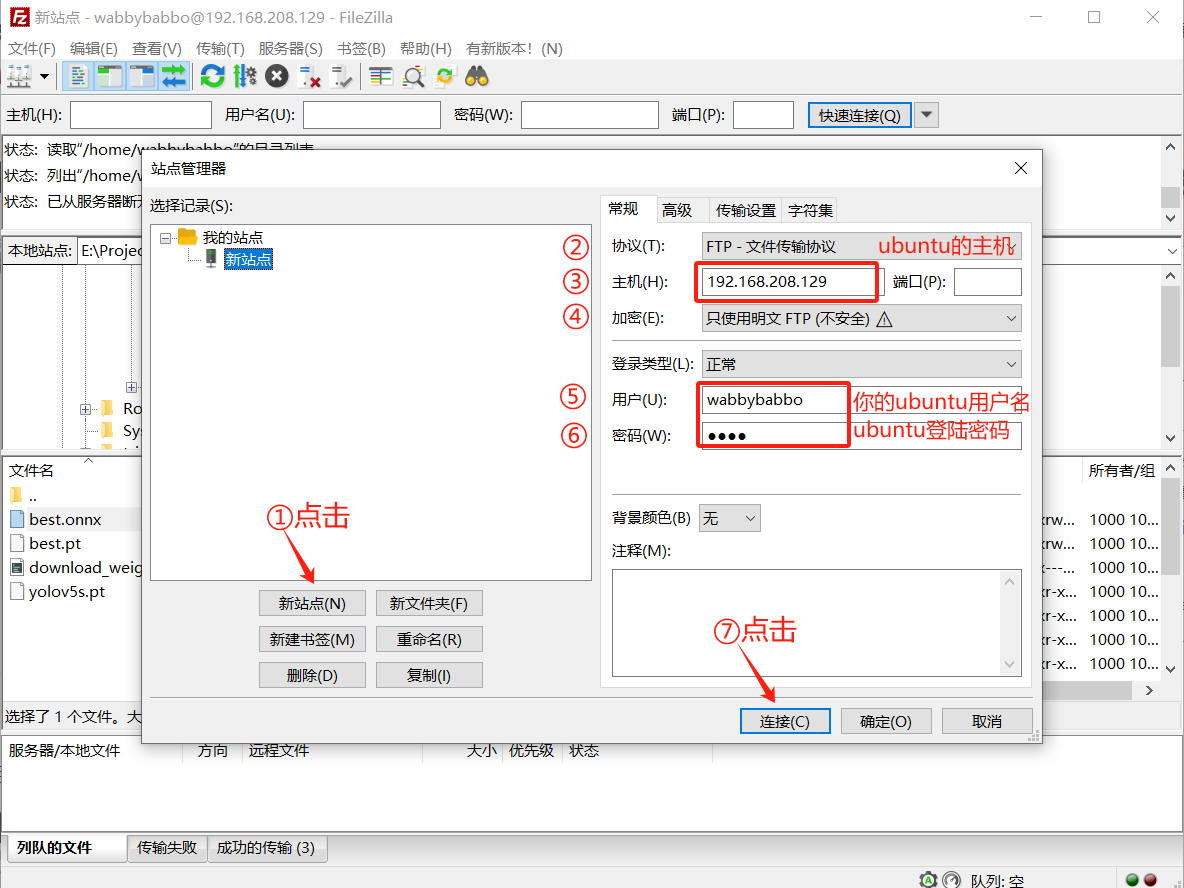Viewport: 1184px width, 888px height.
Task: Select the 常规 tab
Action: 624,209
